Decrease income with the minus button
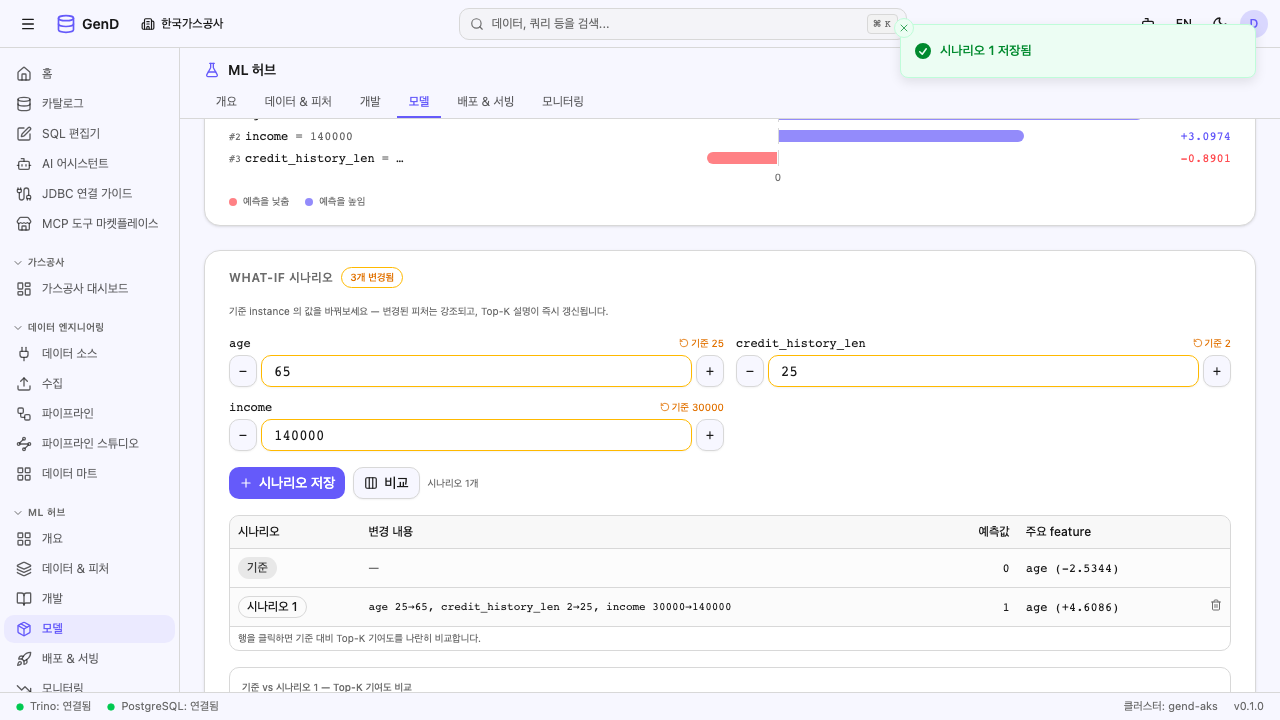This screenshot has width=1280, height=720. click(243, 435)
